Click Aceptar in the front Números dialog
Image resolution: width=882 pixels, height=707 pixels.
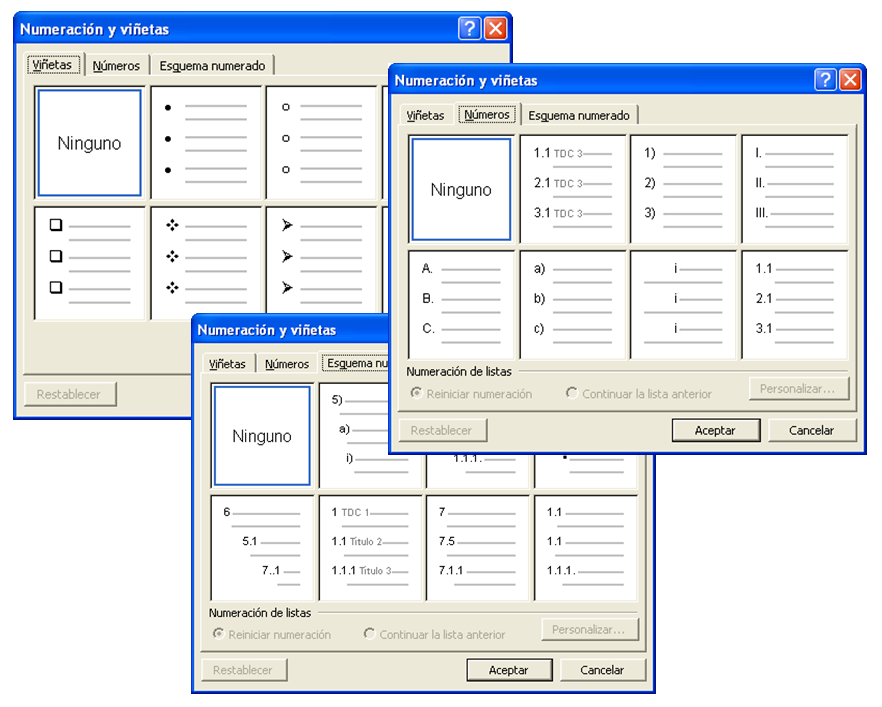tap(715, 430)
